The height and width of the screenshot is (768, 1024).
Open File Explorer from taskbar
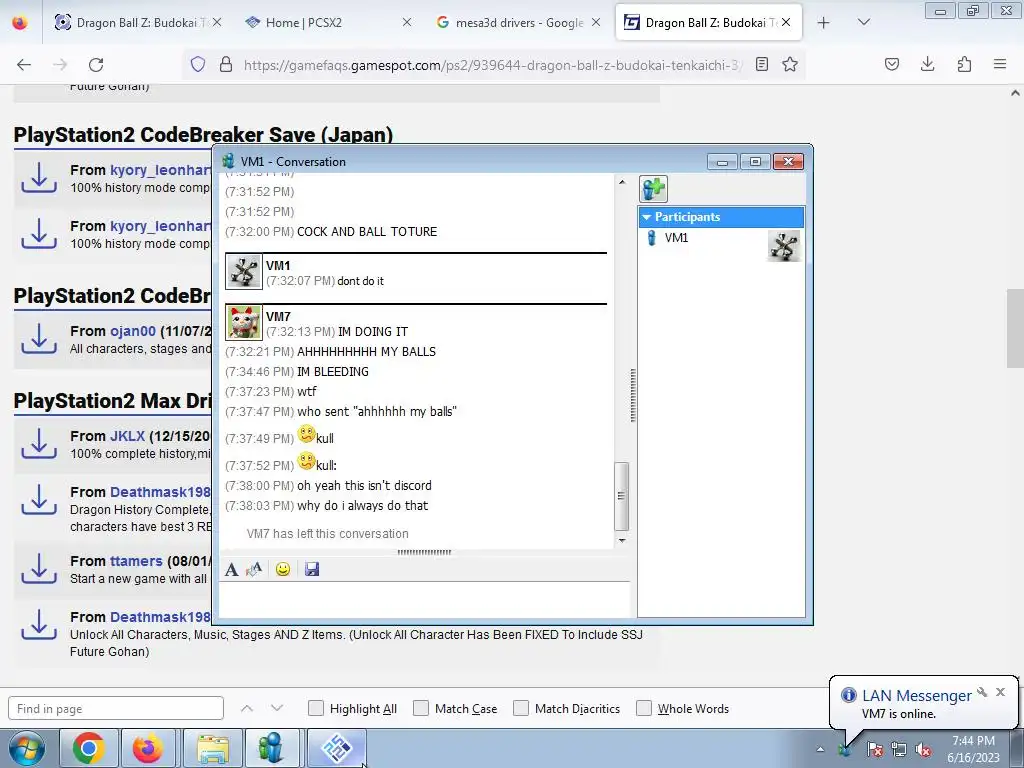[x=213, y=748]
